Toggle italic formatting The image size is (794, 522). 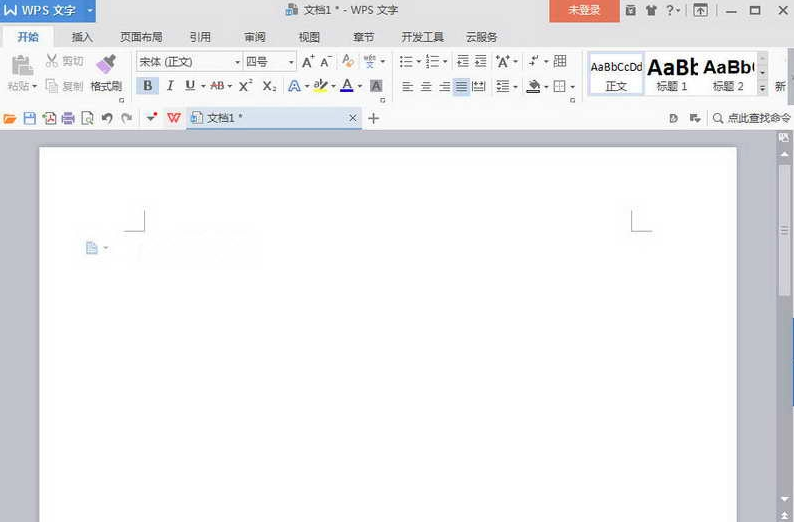[x=170, y=86]
